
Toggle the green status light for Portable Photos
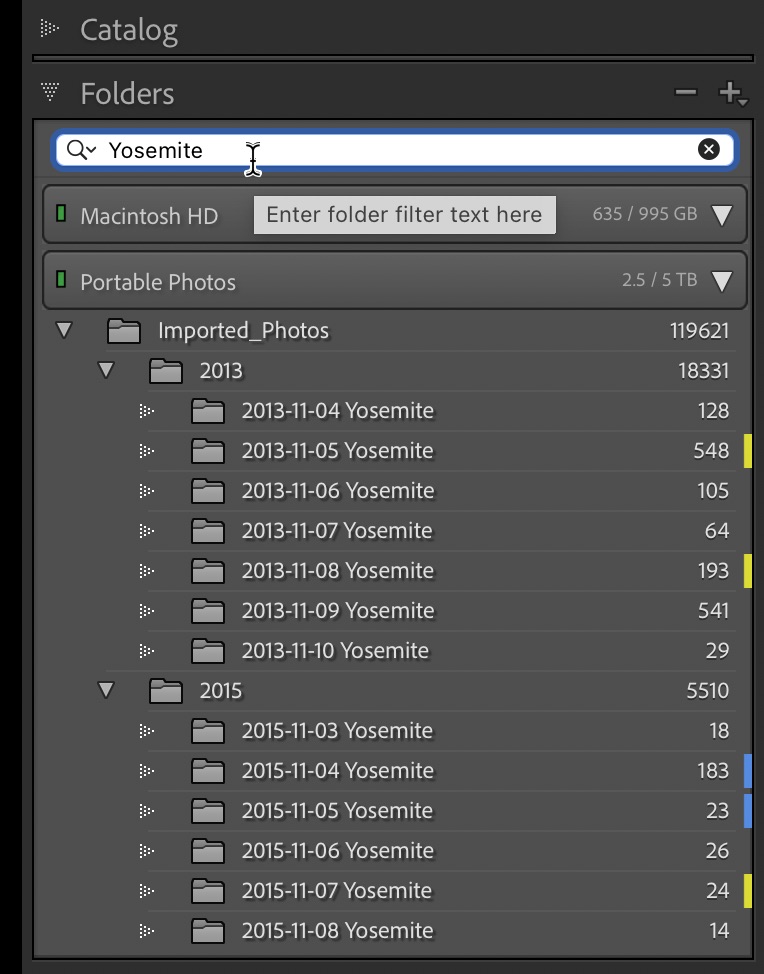click(62, 282)
